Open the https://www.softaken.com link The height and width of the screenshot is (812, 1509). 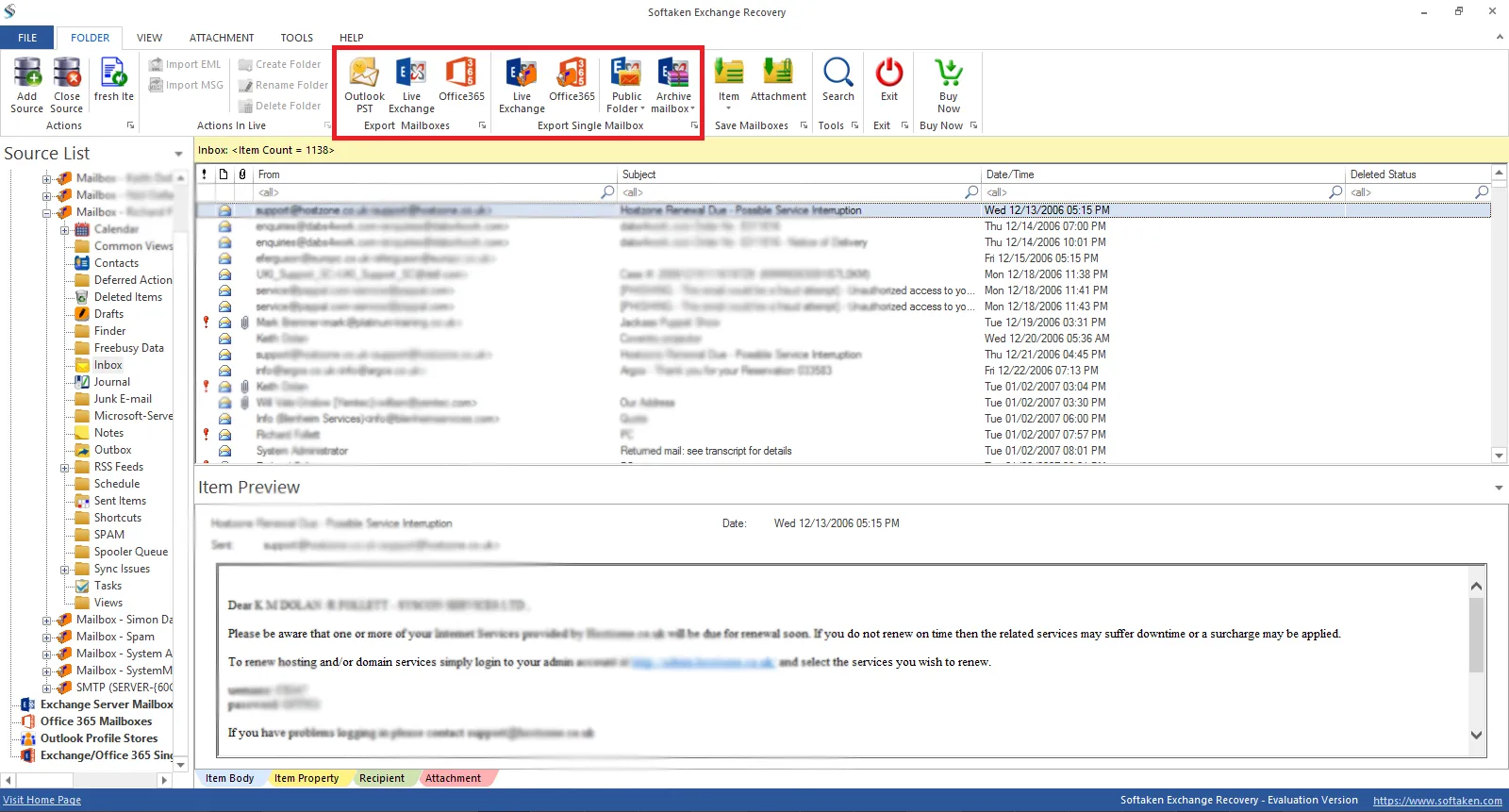coord(1437,800)
